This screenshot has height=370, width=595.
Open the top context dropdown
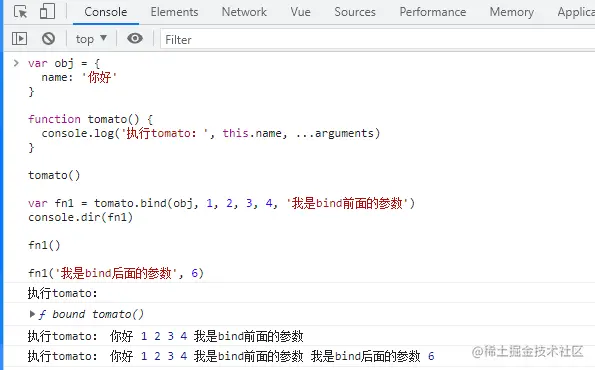pos(91,39)
